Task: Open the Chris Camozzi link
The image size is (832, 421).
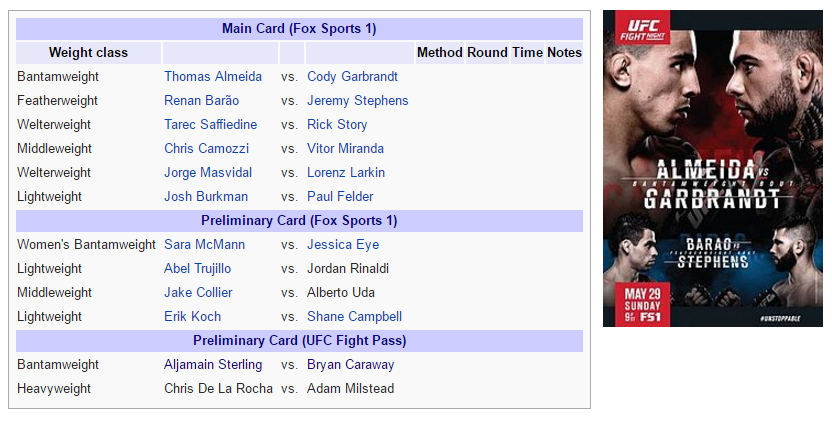Action: (206, 148)
